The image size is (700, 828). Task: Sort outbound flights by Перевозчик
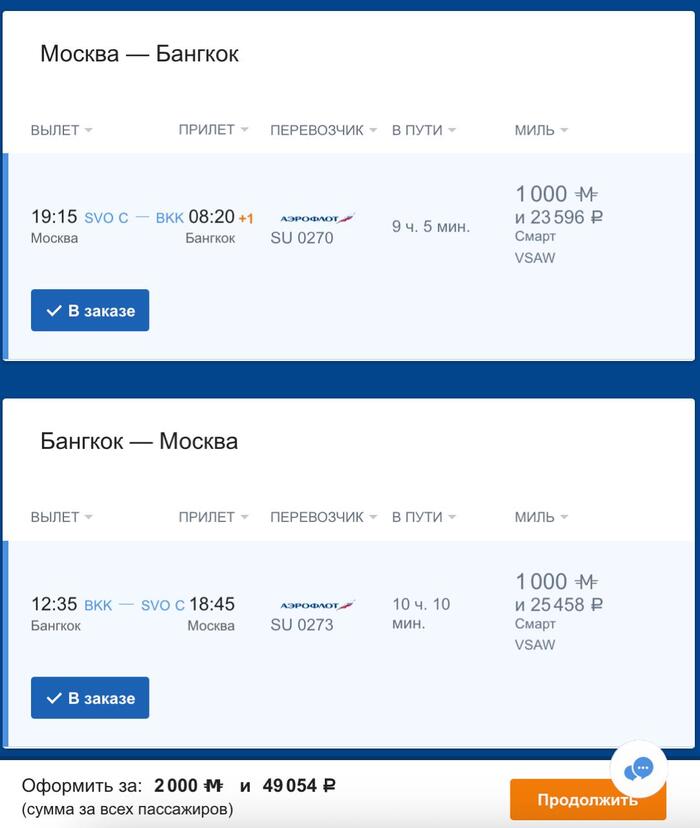(323, 130)
